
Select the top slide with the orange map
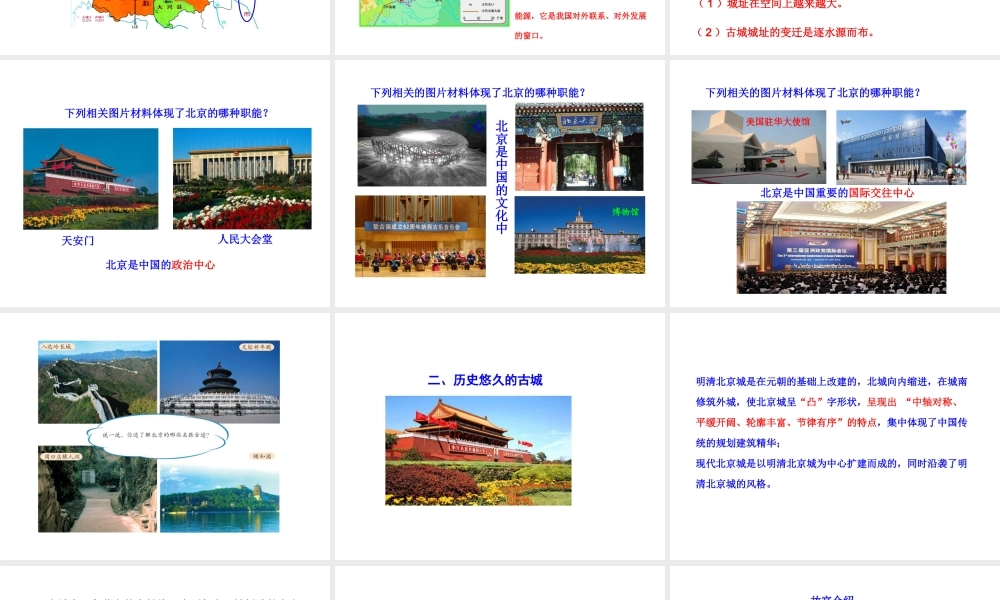pos(165,27)
